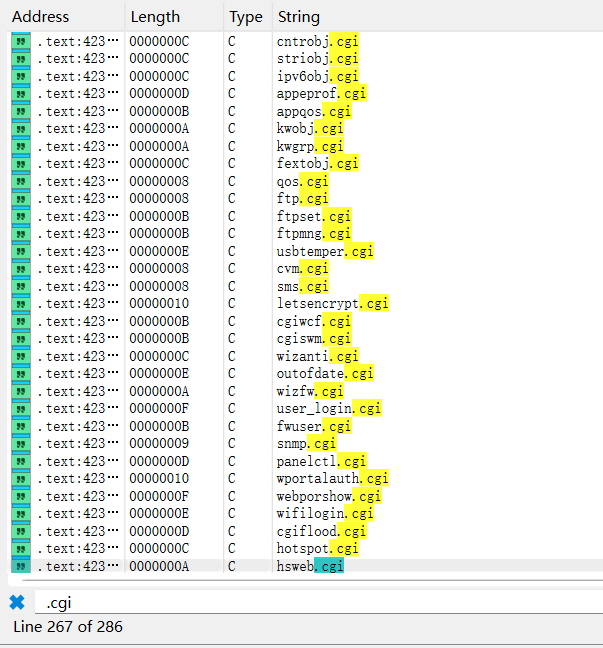
Task: Click the string icon beside fwuser.cgi
Action: (x=21, y=426)
